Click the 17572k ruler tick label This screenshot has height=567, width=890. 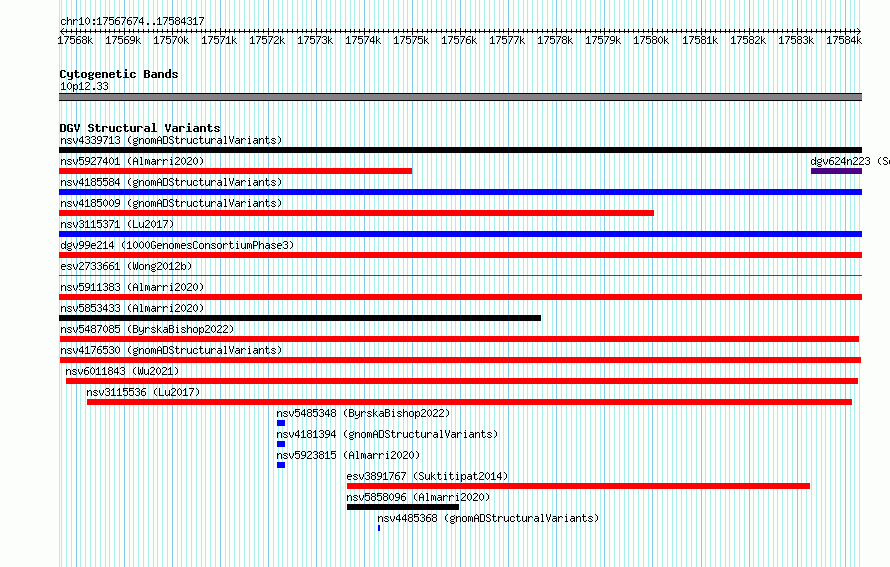click(267, 40)
